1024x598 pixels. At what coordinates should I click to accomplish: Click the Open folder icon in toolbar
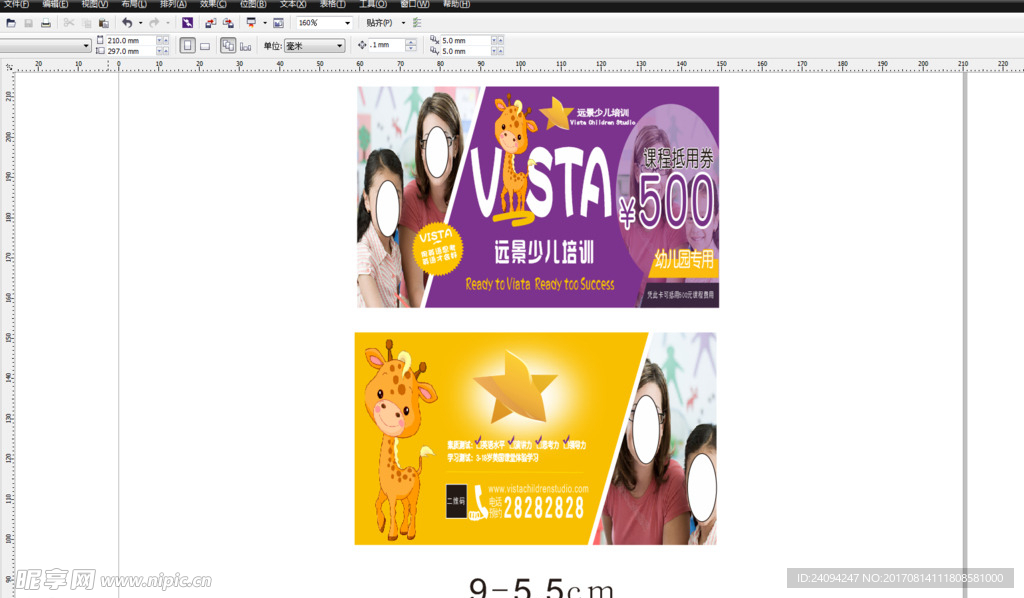[9, 22]
